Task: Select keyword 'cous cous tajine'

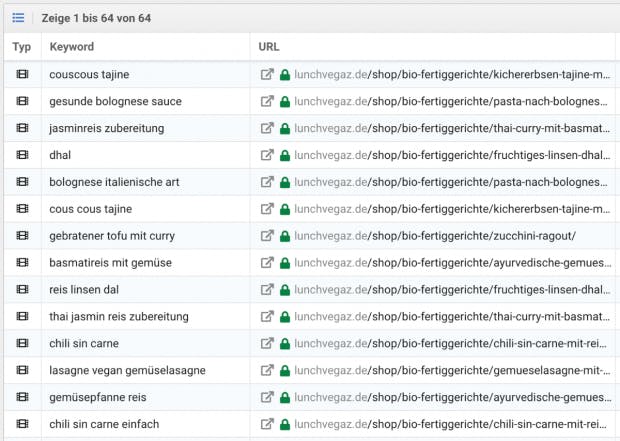Action: (91, 209)
